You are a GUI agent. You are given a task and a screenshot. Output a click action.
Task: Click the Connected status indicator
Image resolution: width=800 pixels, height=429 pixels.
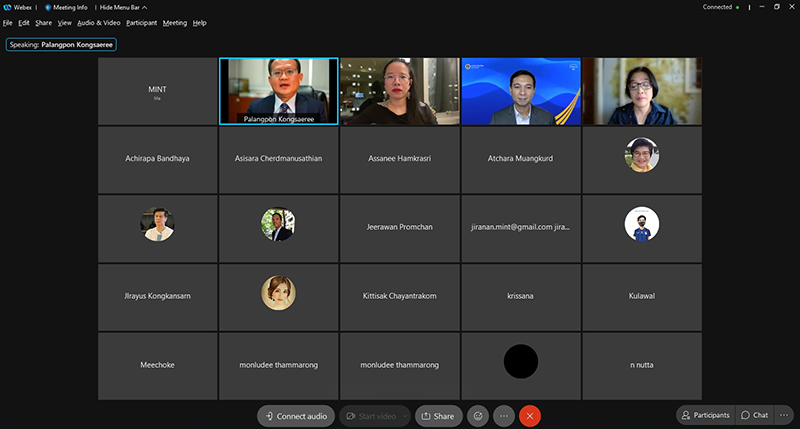click(719, 7)
